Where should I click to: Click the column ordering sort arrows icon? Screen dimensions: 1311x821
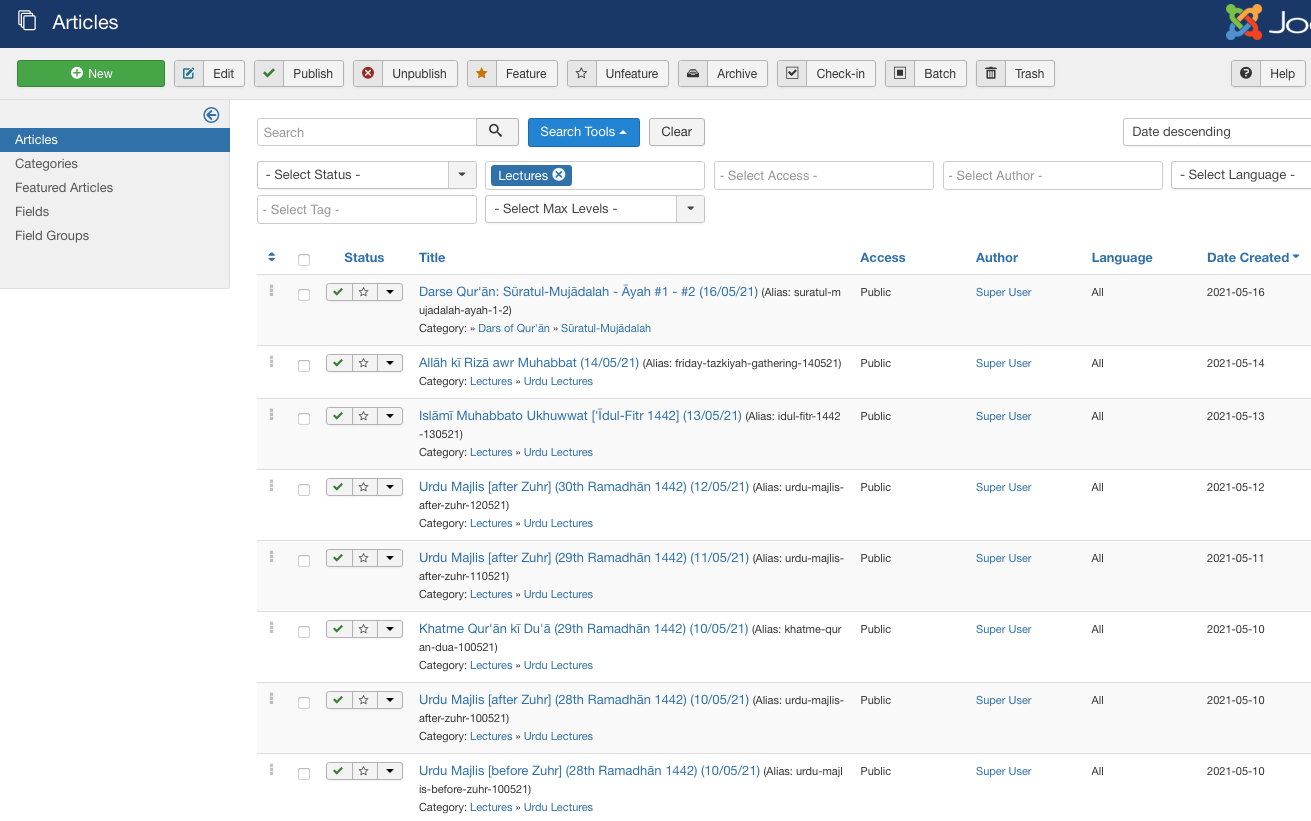[271, 257]
